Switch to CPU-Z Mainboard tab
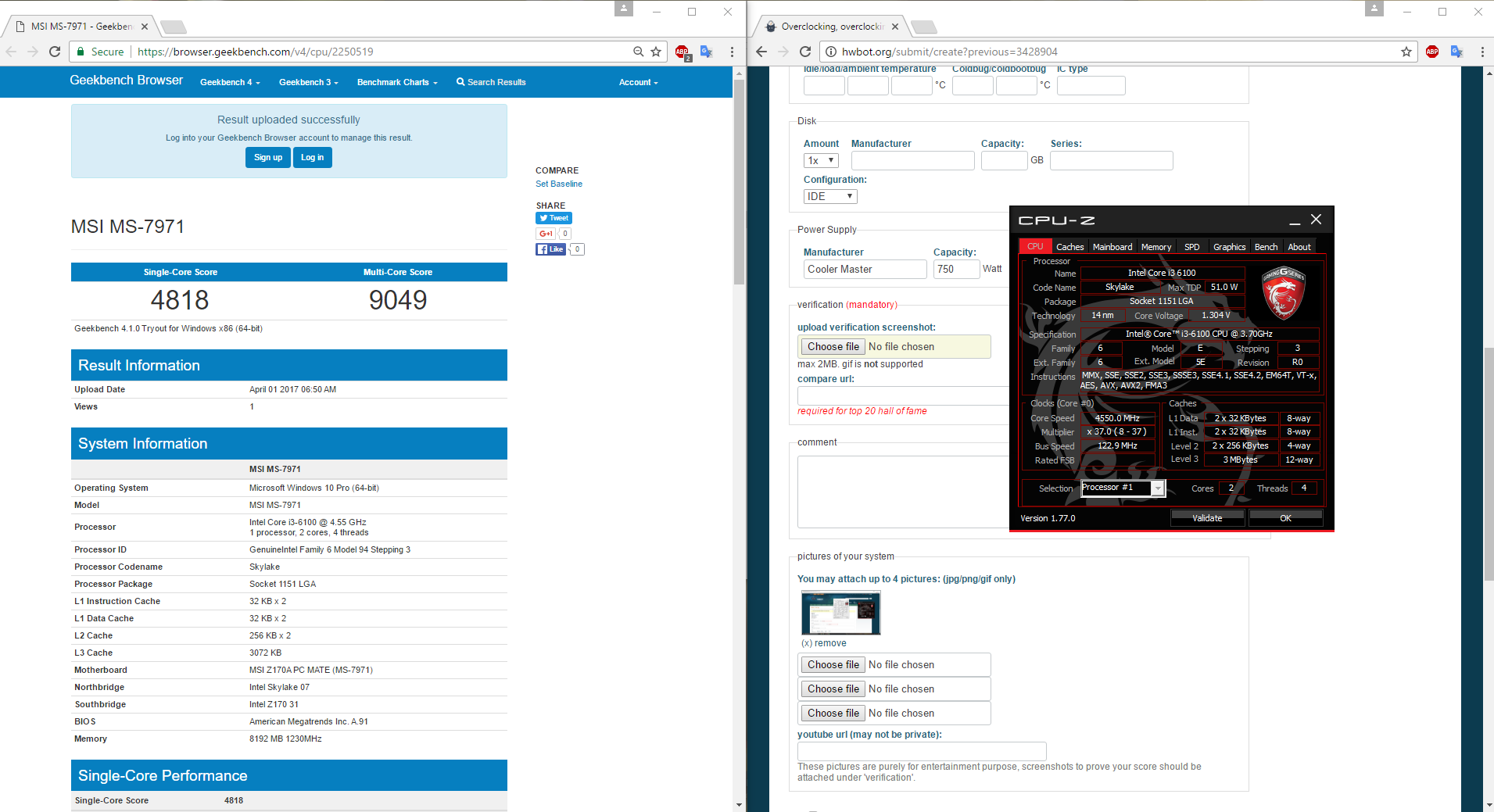Viewport: 1494px width, 812px height. point(1112,247)
